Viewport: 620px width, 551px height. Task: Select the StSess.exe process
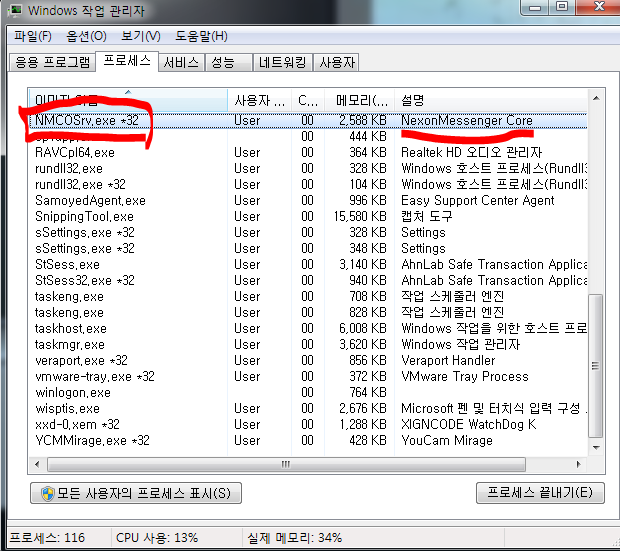308,264
